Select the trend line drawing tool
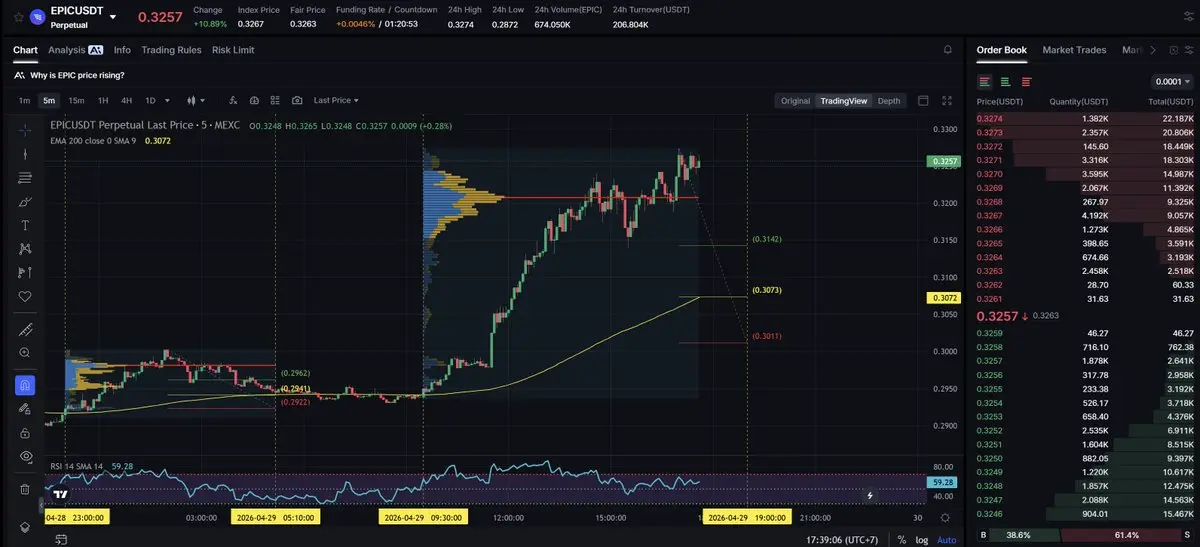1200x547 pixels. 25,153
